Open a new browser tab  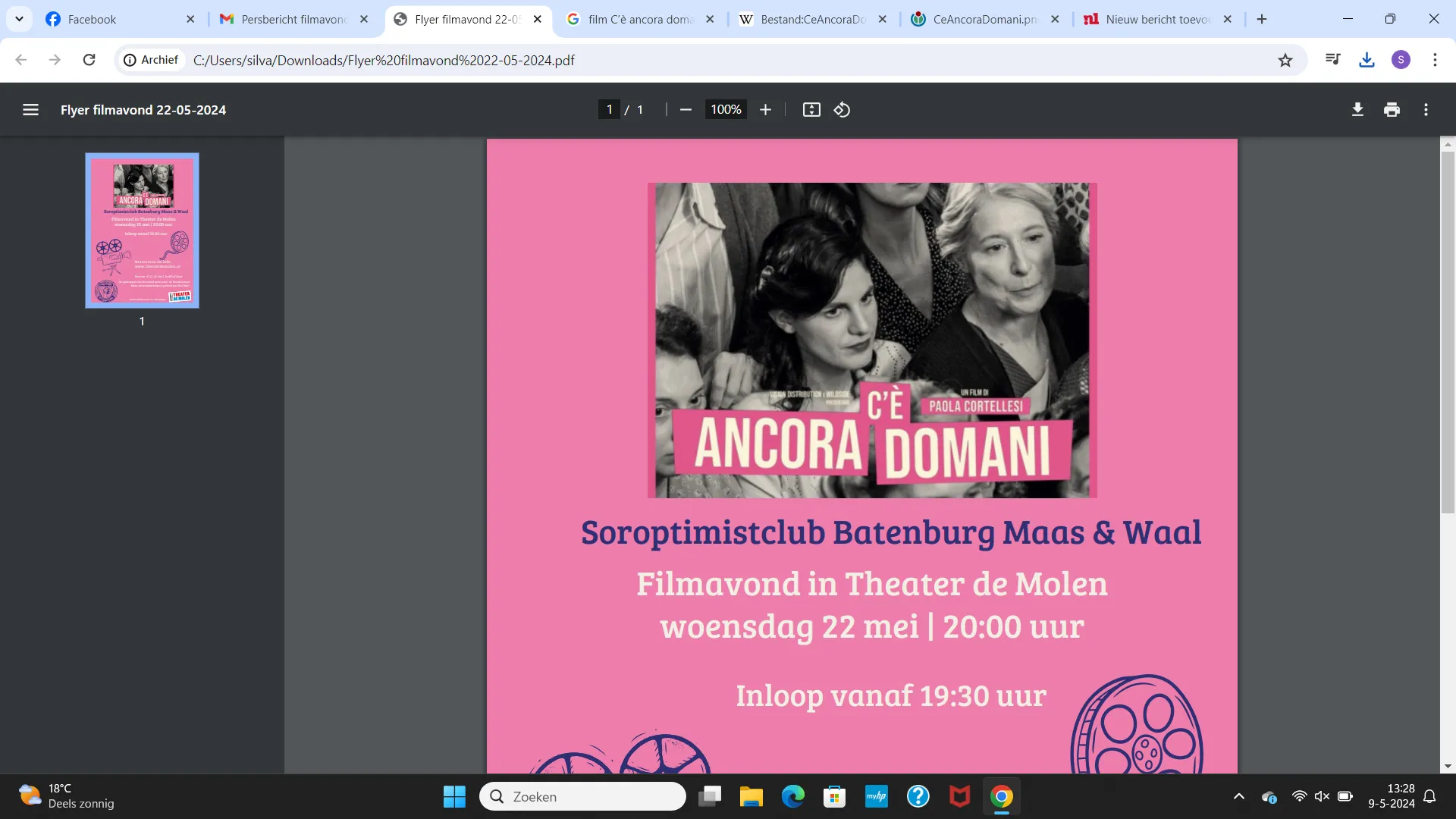click(1262, 19)
